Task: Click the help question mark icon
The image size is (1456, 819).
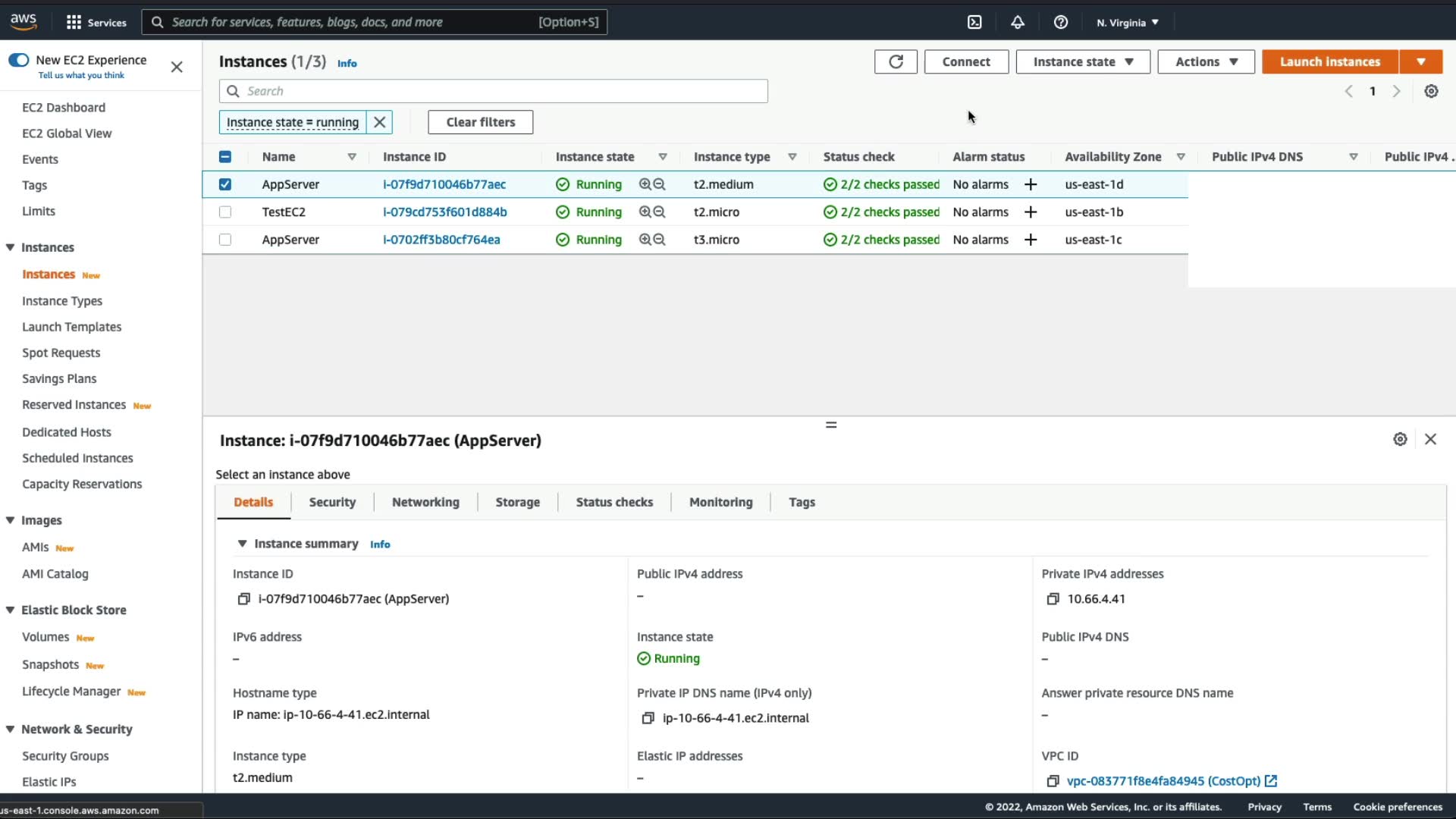Action: click(1061, 22)
